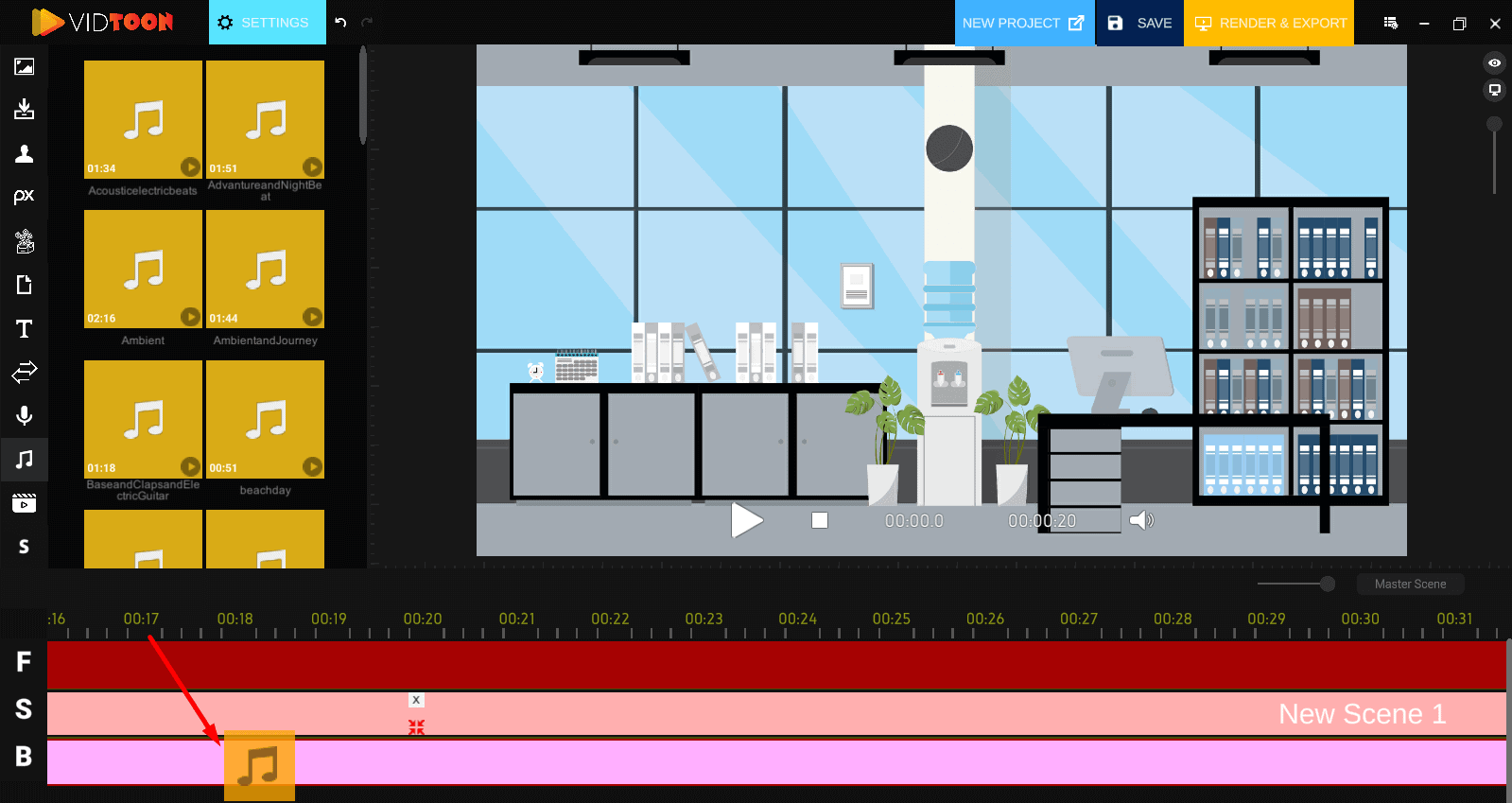
Task: Open the props and objects panel icon
Action: coord(24,241)
